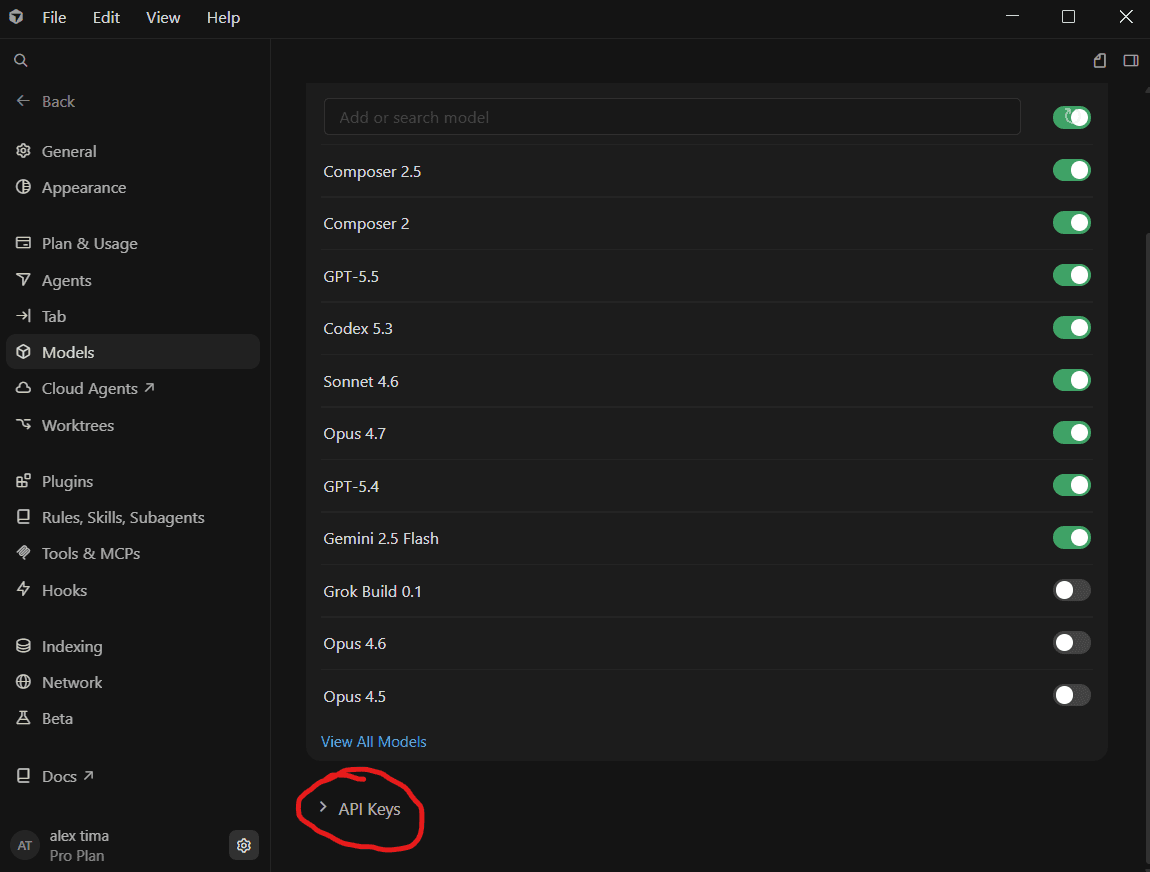This screenshot has height=872, width=1150.
Task: Click the Network globe icon
Action: tap(23, 681)
